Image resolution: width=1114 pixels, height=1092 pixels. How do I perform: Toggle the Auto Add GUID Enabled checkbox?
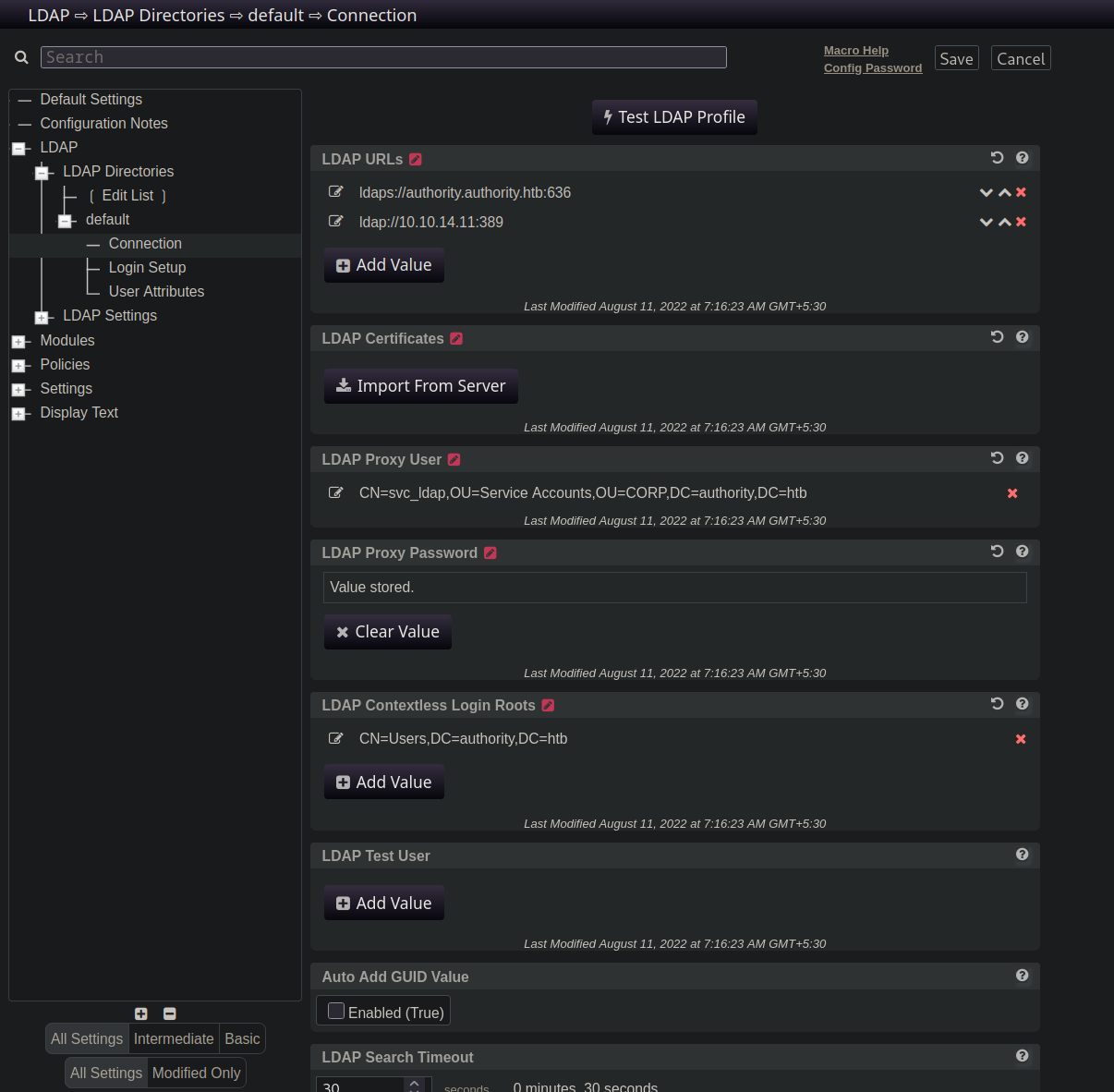[x=336, y=1012]
